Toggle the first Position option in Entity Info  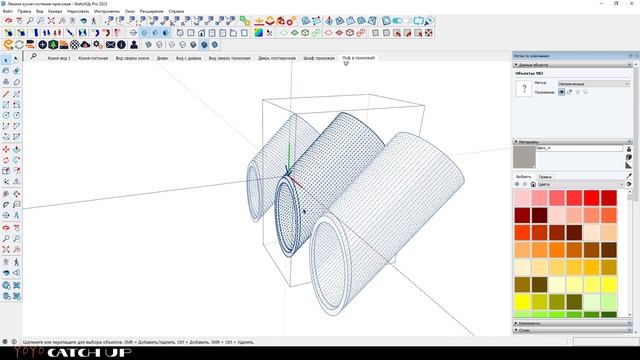pyautogui.click(x=562, y=92)
